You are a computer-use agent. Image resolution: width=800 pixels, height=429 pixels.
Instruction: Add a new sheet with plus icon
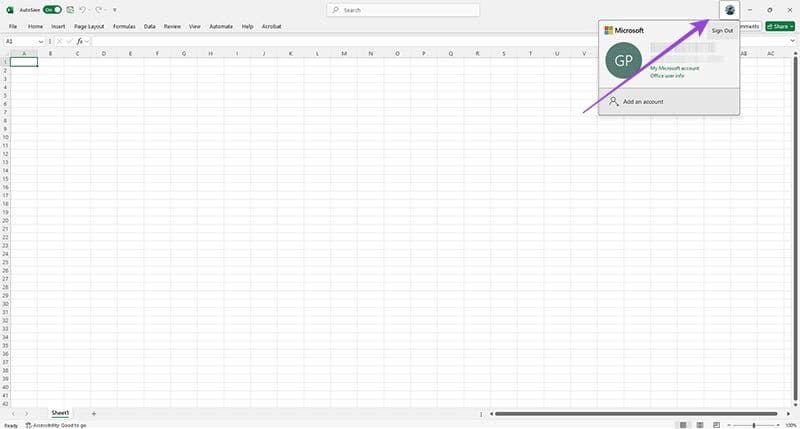pos(94,413)
